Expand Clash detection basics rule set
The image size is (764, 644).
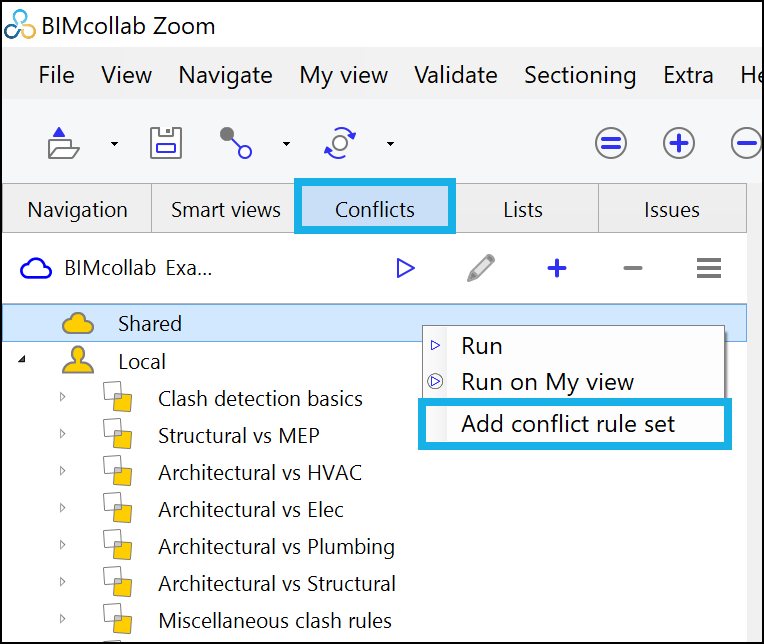(62, 397)
